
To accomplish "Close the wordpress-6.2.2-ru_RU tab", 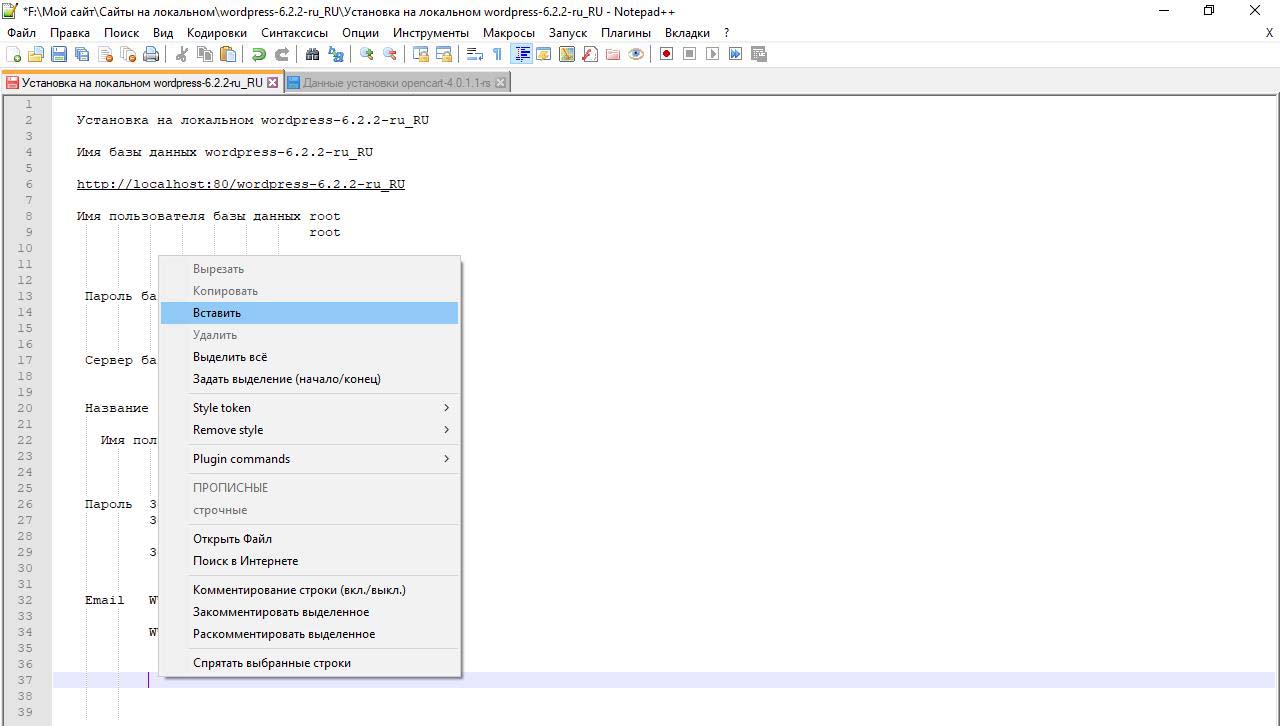I will [x=273, y=83].
